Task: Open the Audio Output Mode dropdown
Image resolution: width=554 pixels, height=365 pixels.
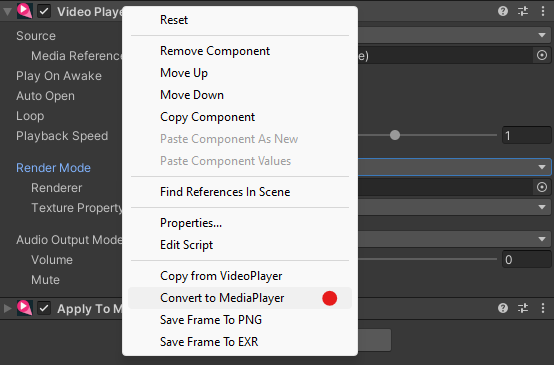Action: (x=454, y=239)
